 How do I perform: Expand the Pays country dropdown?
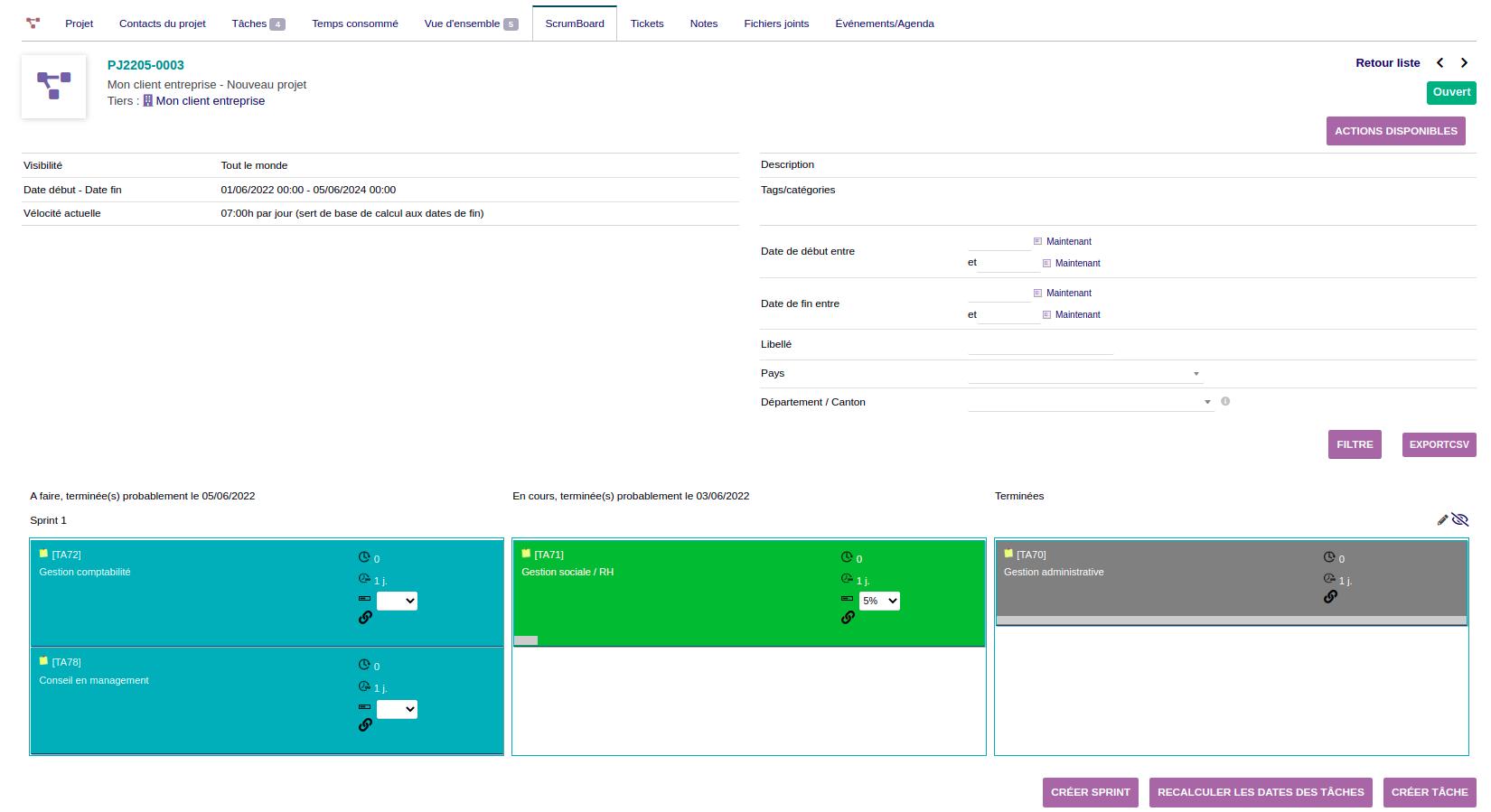[x=1085, y=374]
